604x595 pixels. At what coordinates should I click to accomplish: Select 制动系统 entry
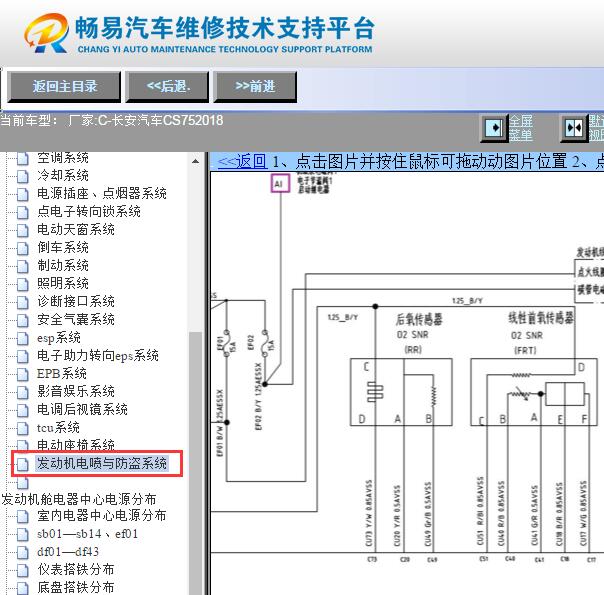click(x=63, y=265)
